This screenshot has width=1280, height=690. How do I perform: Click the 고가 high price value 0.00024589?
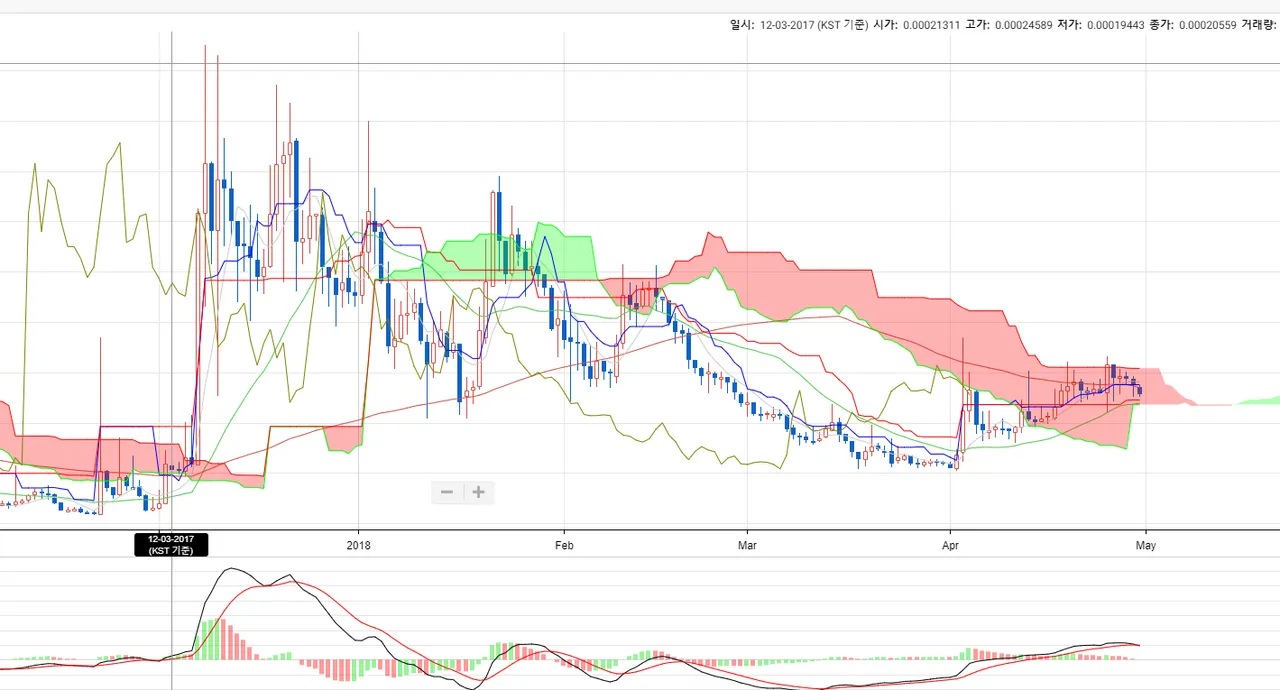click(1023, 25)
